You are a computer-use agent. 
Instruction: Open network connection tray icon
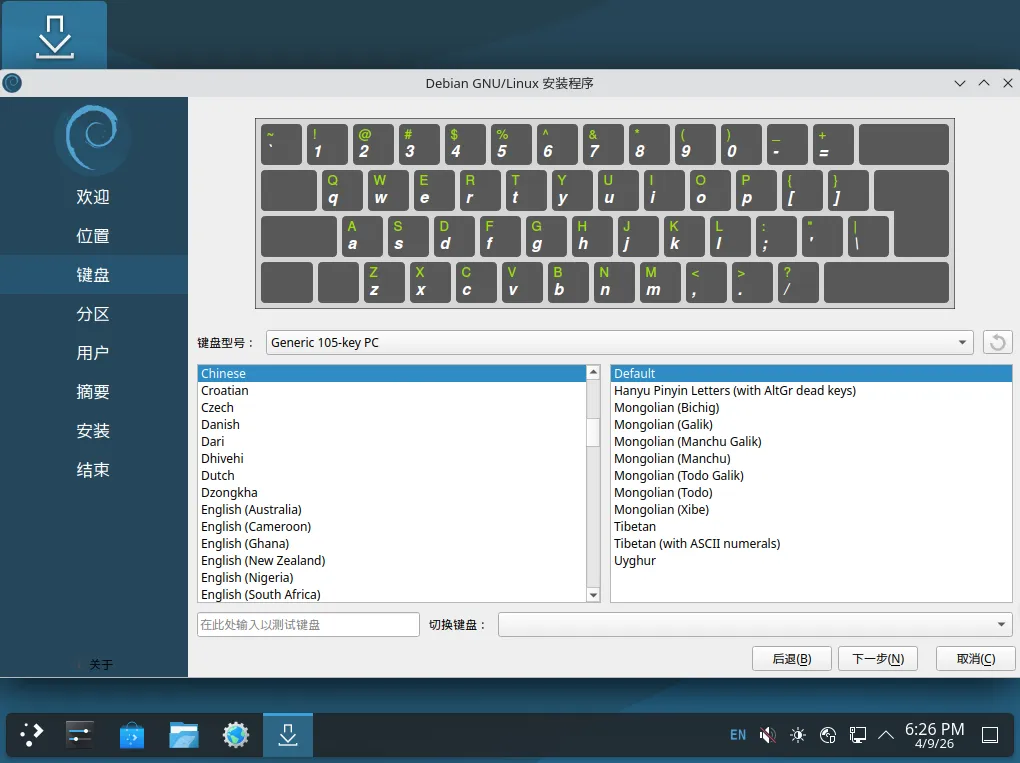pyautogui.click(x=857, y=735)
